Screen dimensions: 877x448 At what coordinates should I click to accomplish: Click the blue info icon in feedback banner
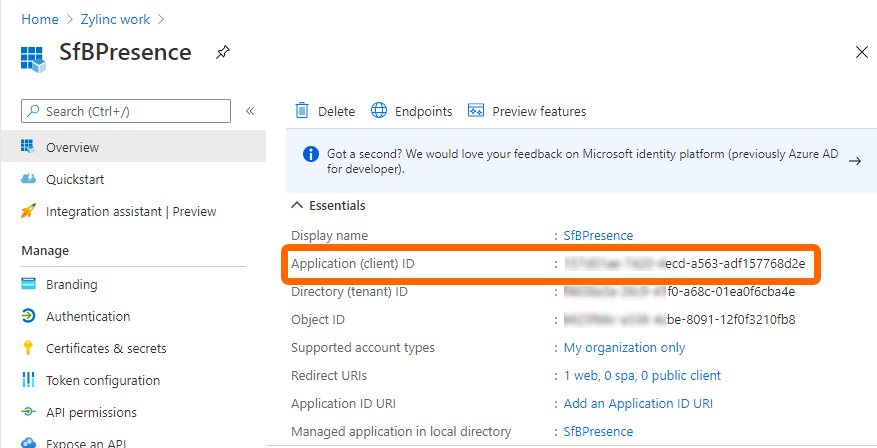[311, 154]
